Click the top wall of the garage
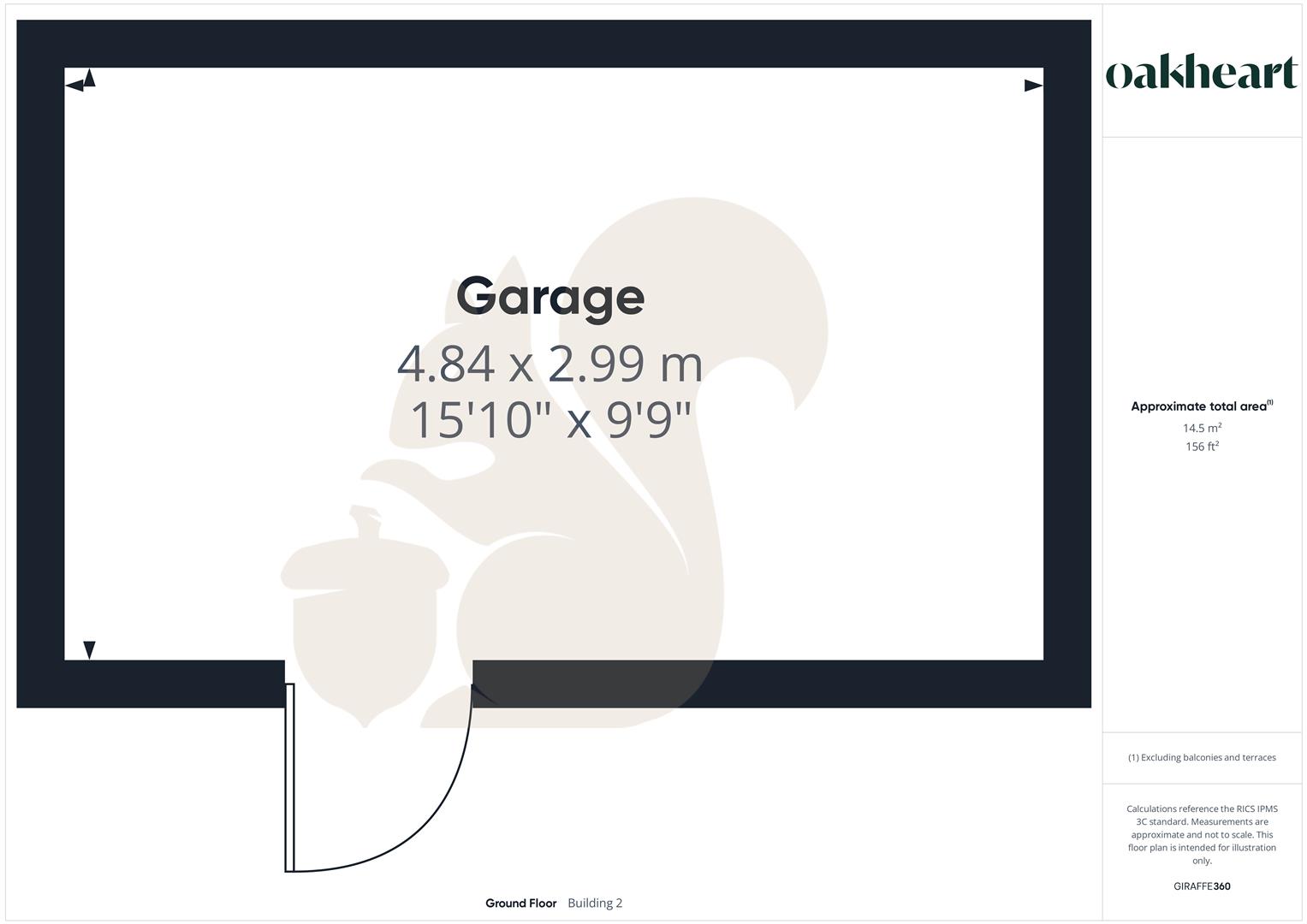The width and height of the screenshot is (1307, 924). (x=554, y=44)
